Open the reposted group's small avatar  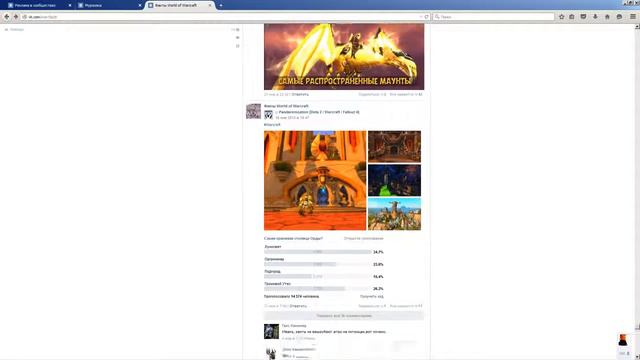[x=268, y=114]
